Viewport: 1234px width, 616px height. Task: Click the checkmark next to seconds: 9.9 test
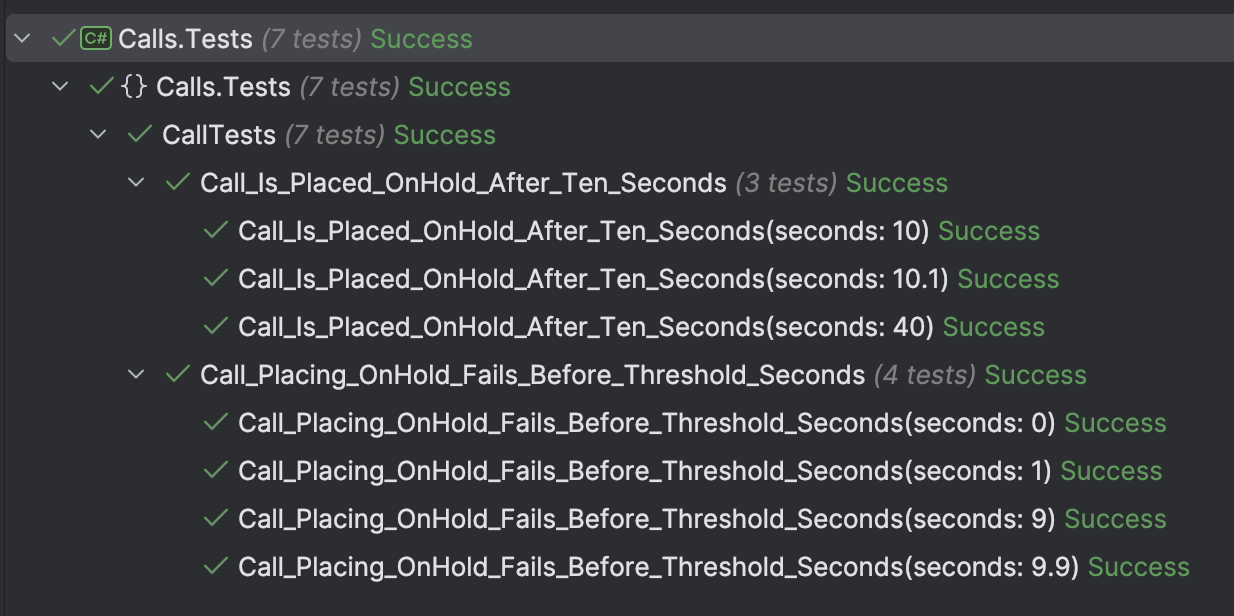click(x=214, y=567)
